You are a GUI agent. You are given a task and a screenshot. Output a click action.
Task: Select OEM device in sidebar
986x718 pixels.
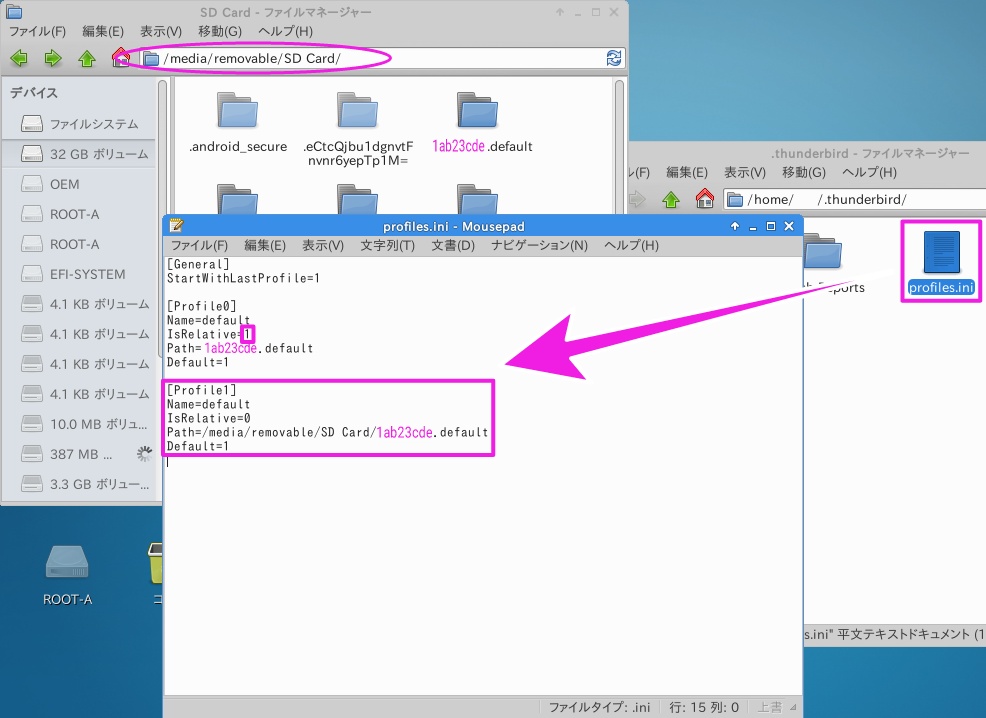pos(79,184)
